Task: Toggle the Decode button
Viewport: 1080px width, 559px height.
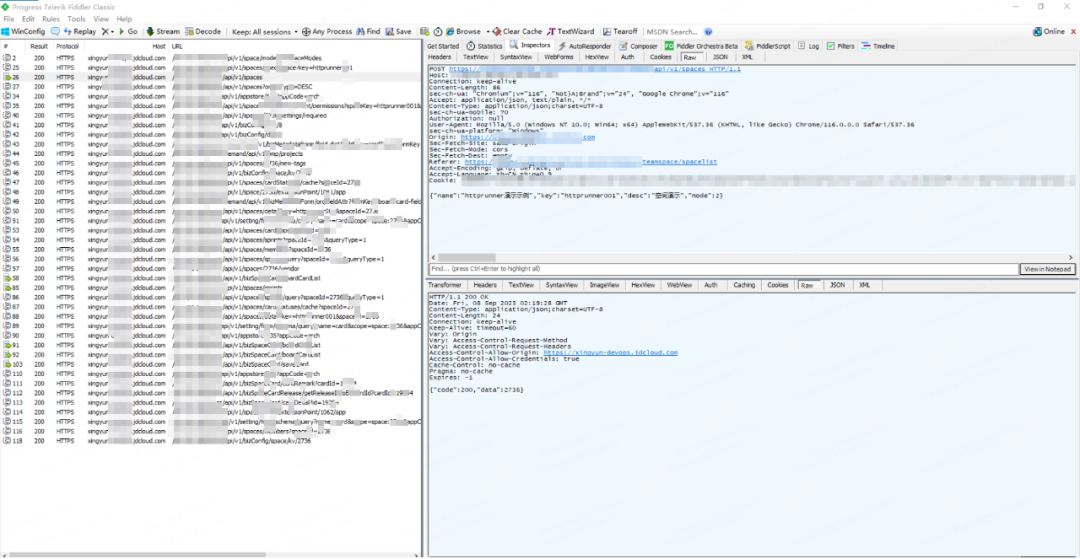Action: pos(203,32)
